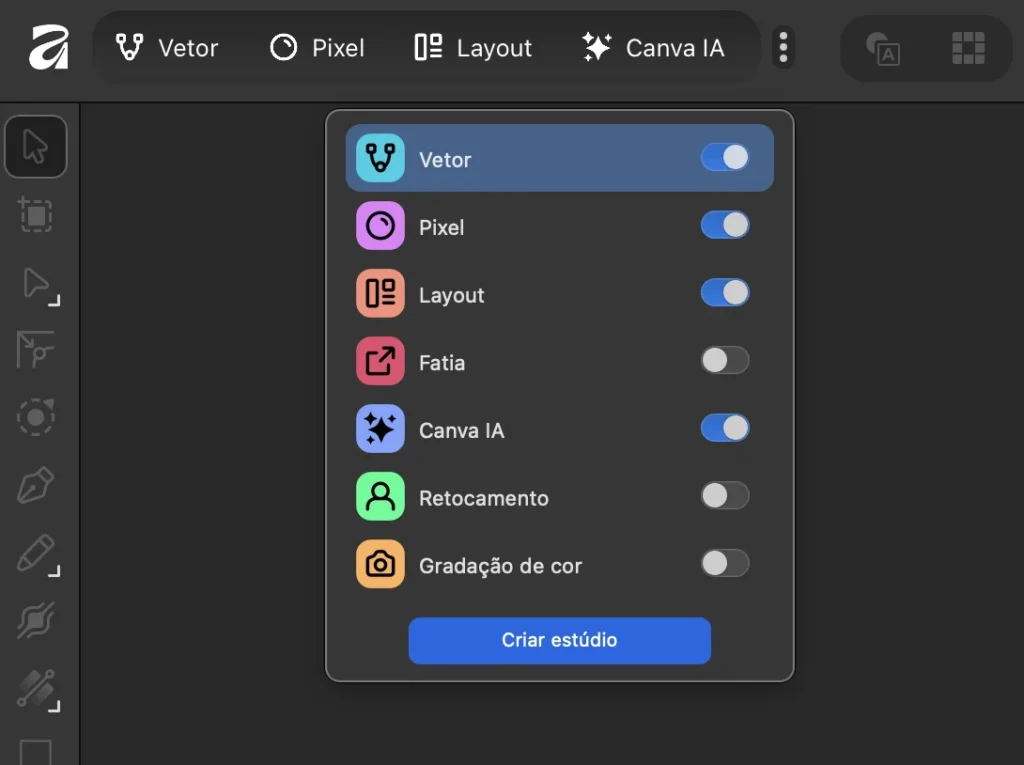1024x765 pixels.
Task: Enable the Retocamento toggle
Action: [x=725, y=496]
